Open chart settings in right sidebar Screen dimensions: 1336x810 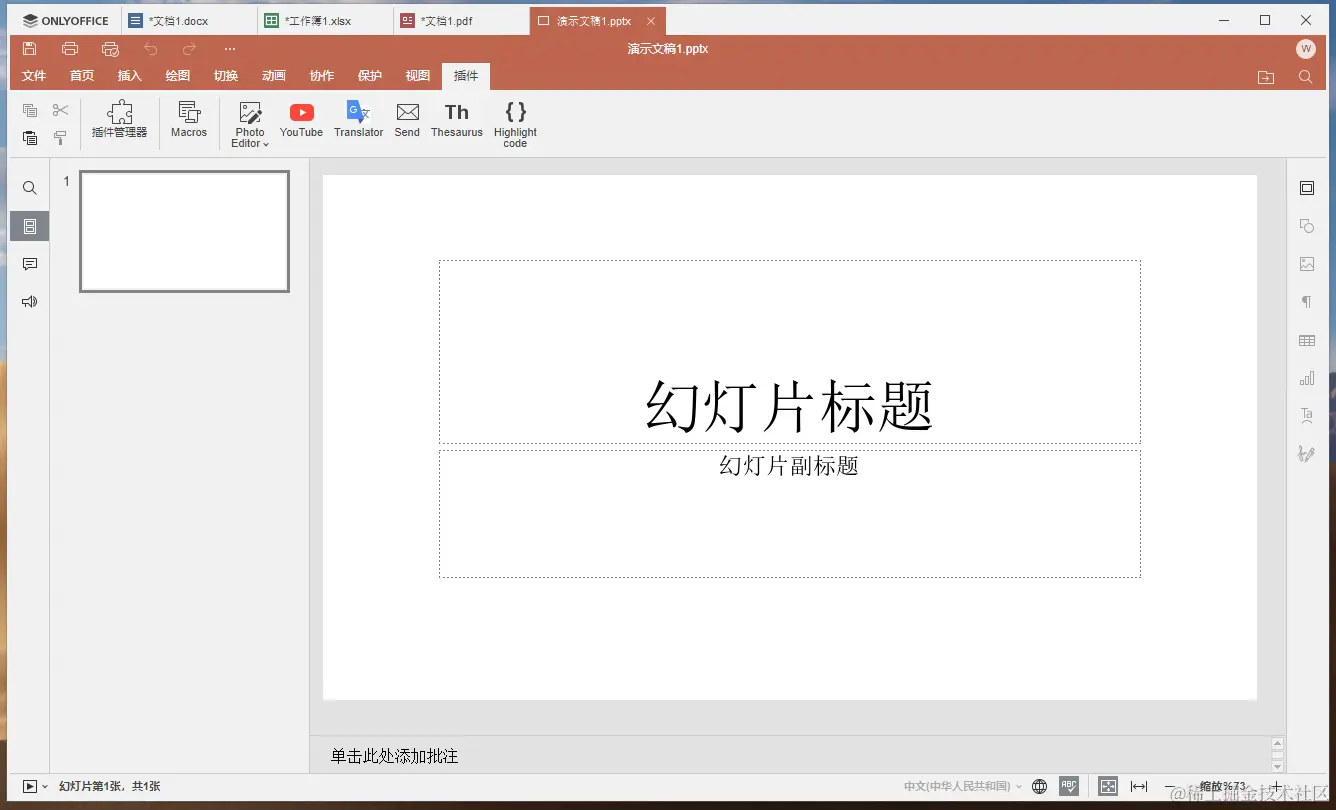pos(1307,378)
